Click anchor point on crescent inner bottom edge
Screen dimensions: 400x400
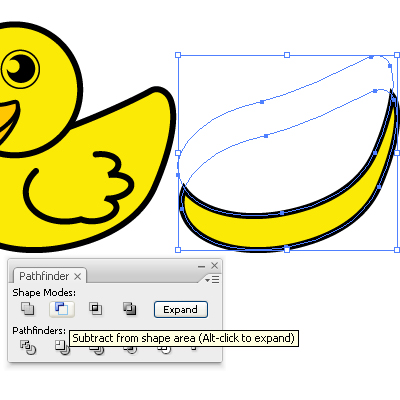point(282,213)
